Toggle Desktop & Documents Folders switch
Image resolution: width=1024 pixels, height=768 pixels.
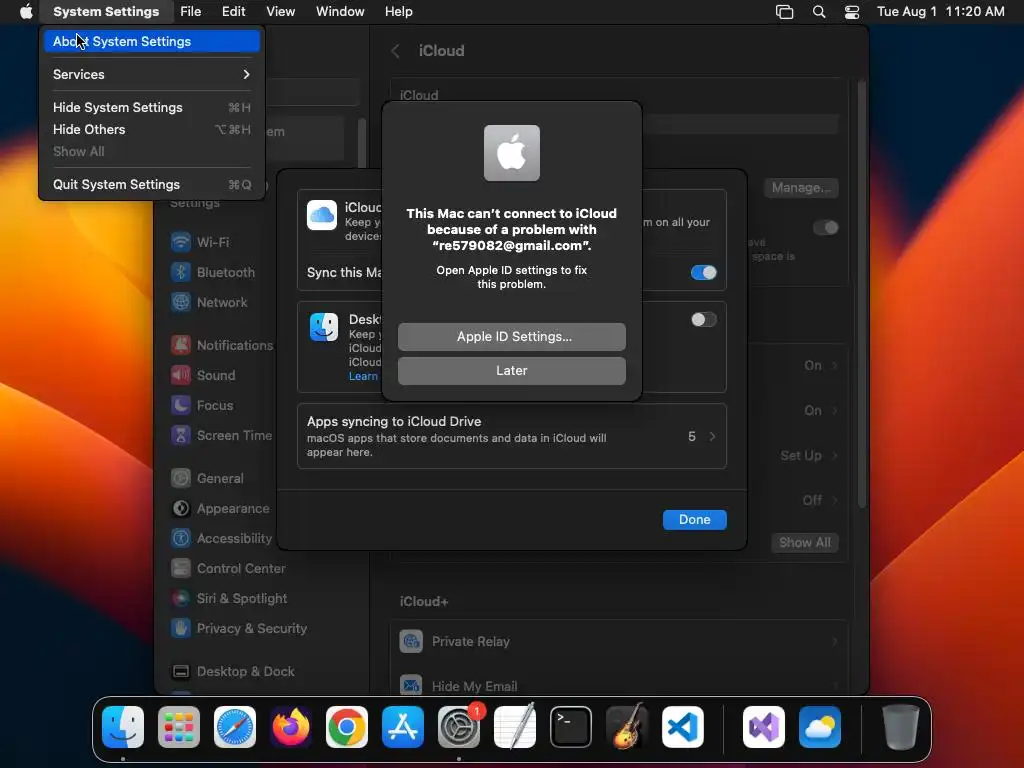click(703, 319)
